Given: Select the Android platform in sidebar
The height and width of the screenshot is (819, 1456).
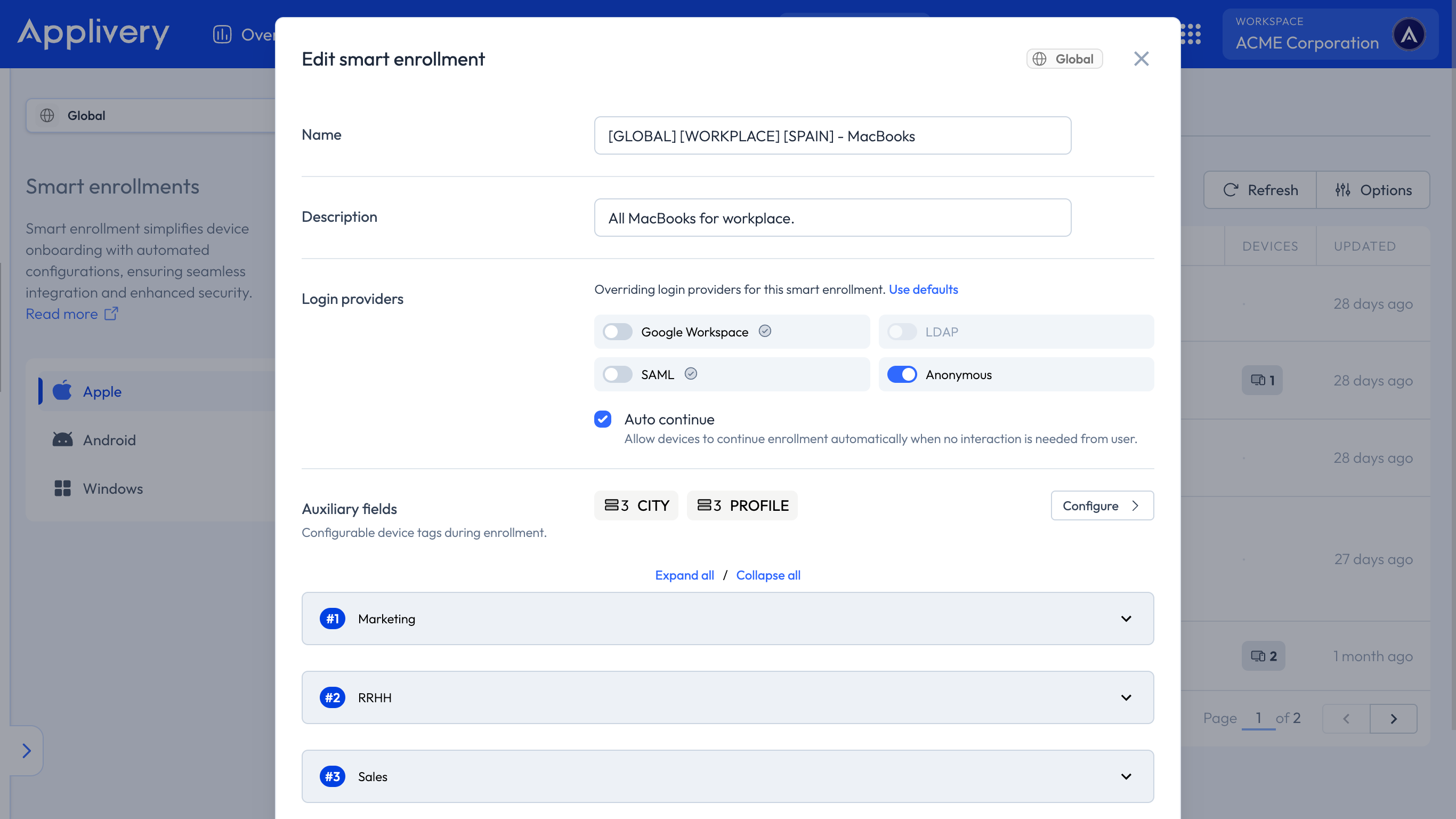Looking at the screenshot, I should pyautogui.click(x=109, y=439).
